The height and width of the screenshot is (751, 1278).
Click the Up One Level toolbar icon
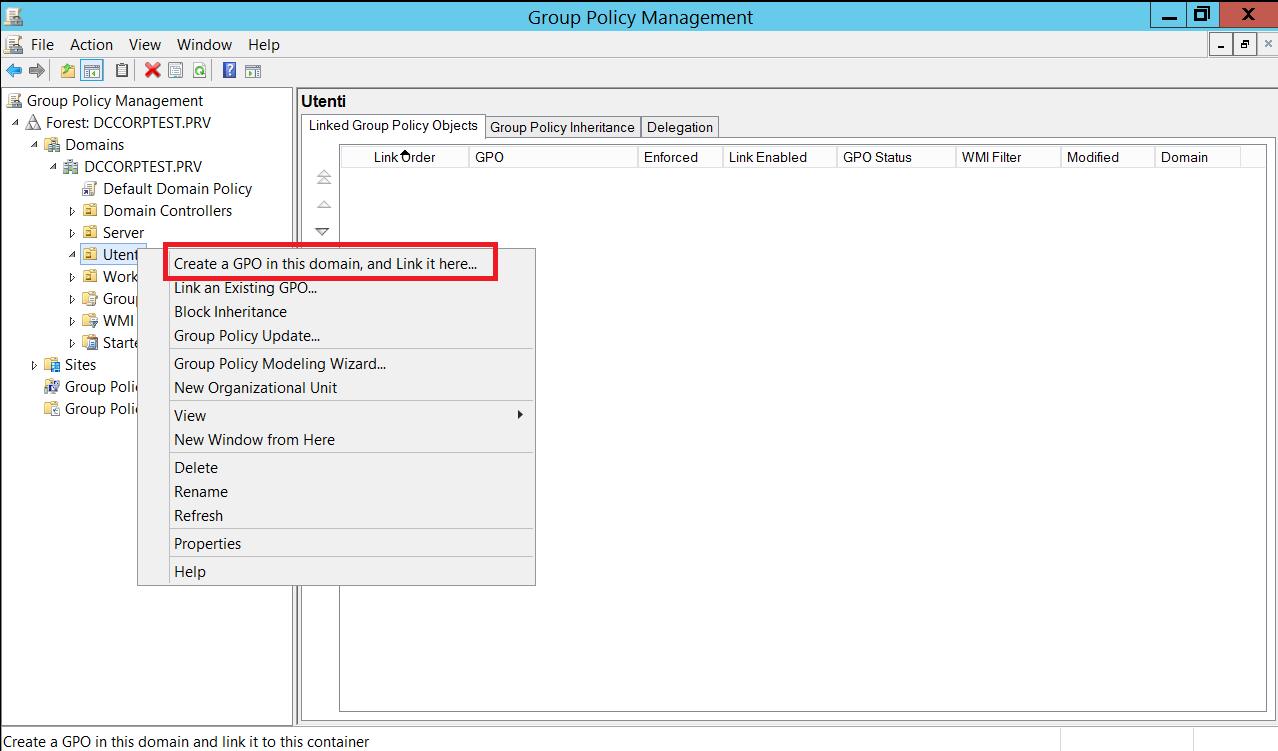[x=68, y=70]
